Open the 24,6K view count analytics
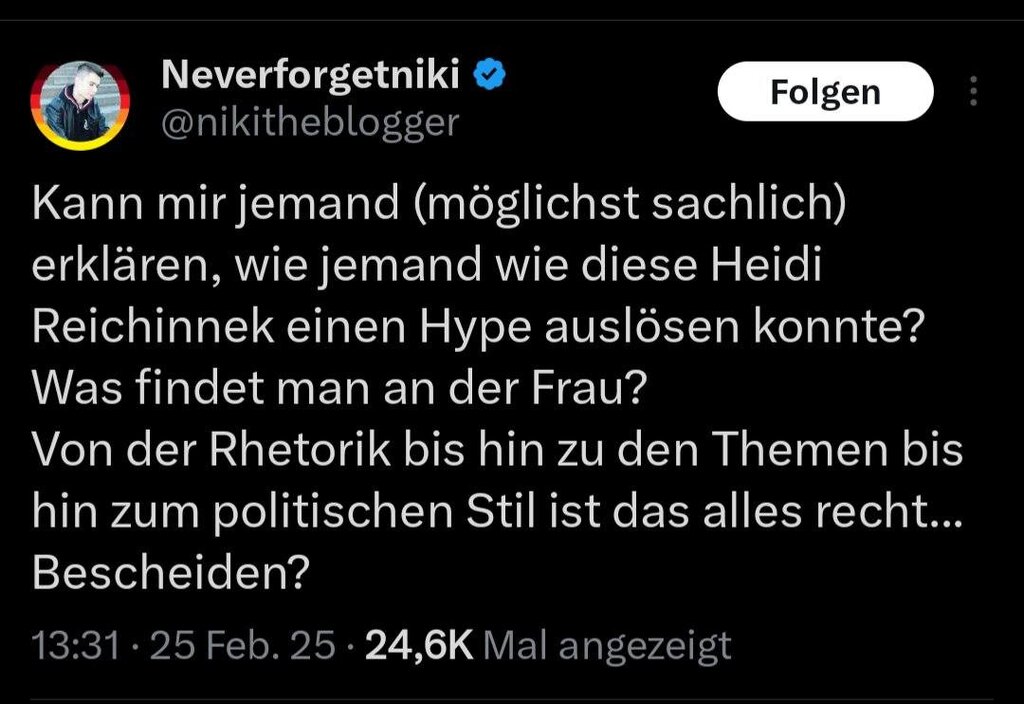1024x704 pixels. pyautogui.click(x=419, y=646)
